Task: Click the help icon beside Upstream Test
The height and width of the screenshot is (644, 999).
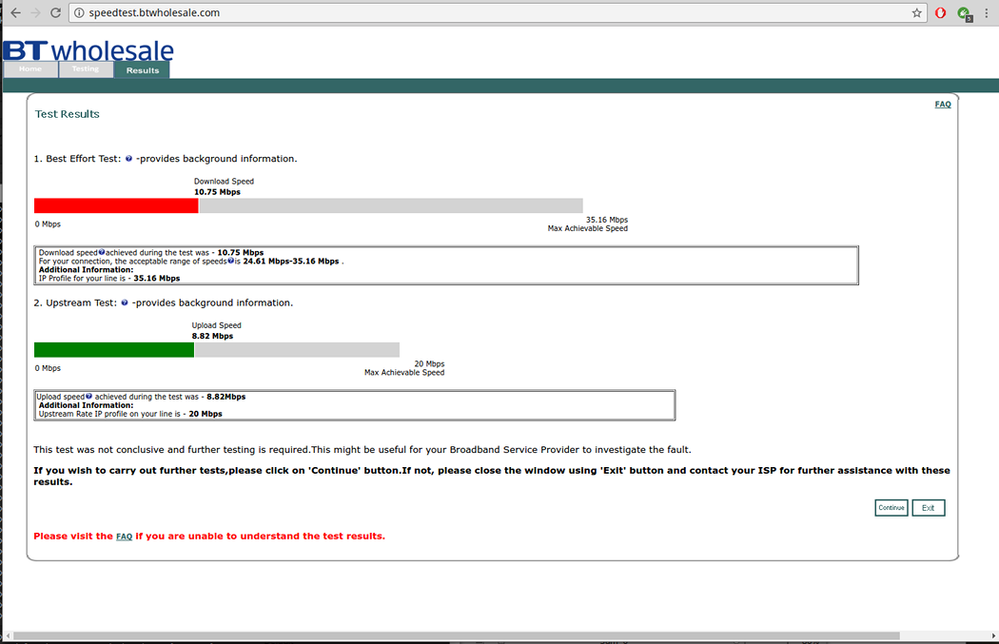Action: [124, 303]
